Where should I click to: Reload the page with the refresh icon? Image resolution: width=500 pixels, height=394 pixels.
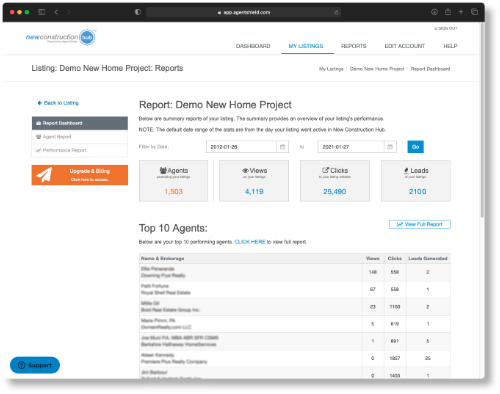pos(336,12)
